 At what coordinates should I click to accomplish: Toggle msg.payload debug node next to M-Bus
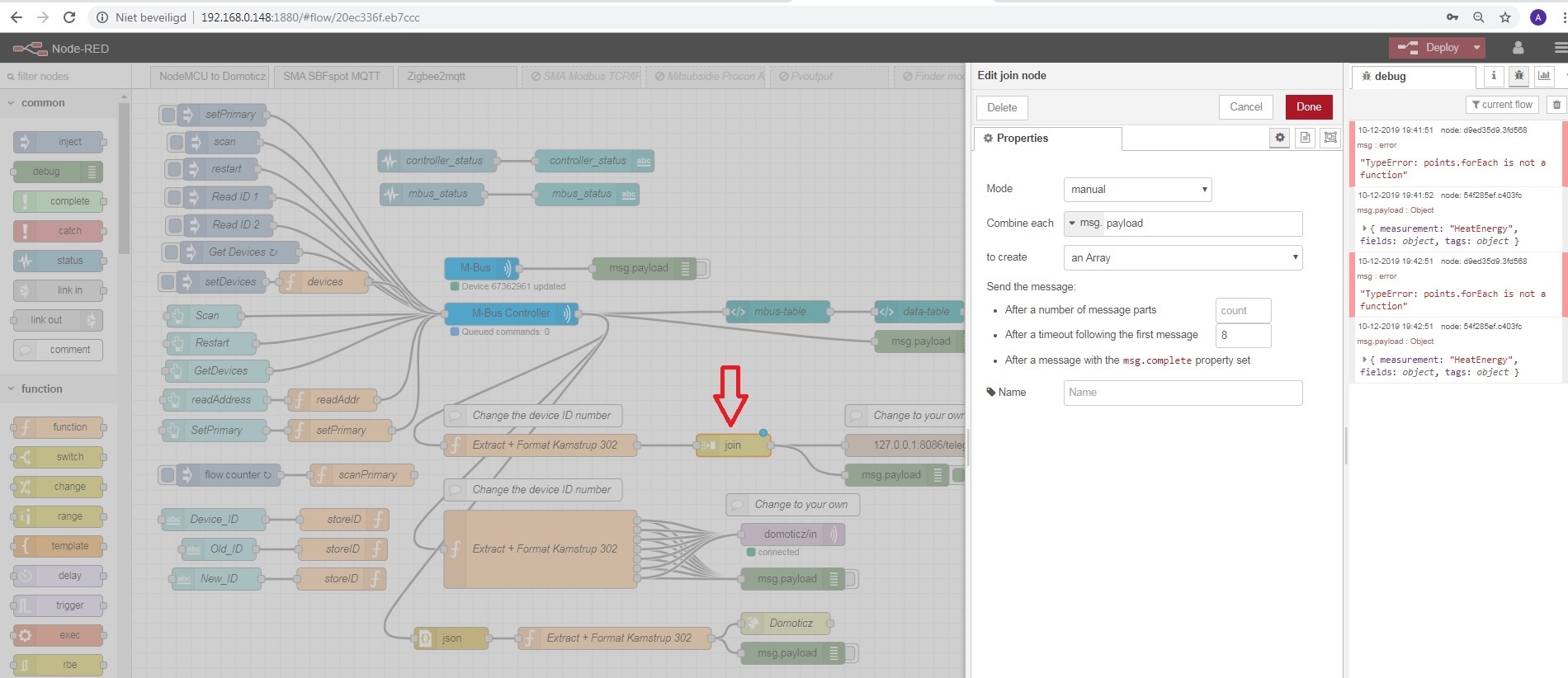coord(702,268)
